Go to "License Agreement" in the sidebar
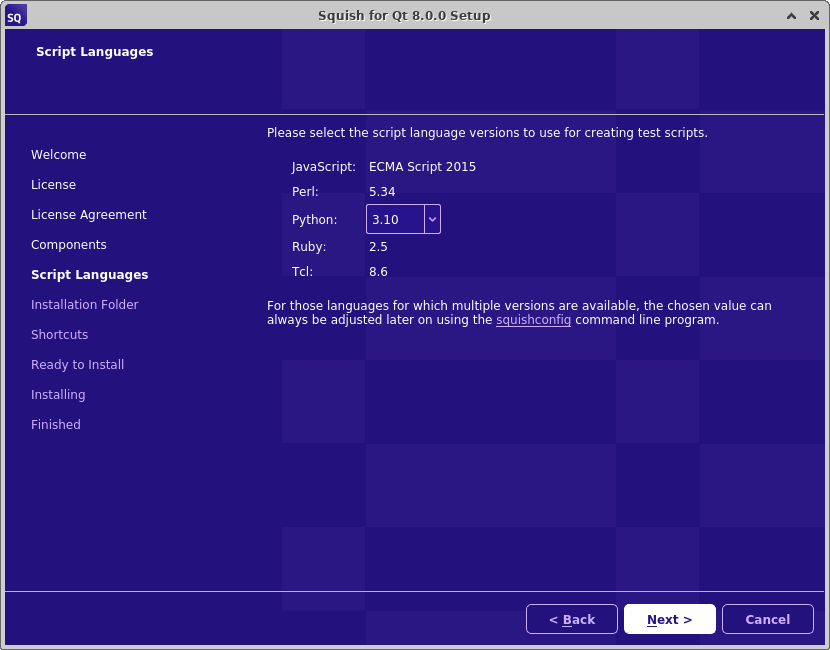The height and width of the screenshot is (650, 830). coord(89,214)
